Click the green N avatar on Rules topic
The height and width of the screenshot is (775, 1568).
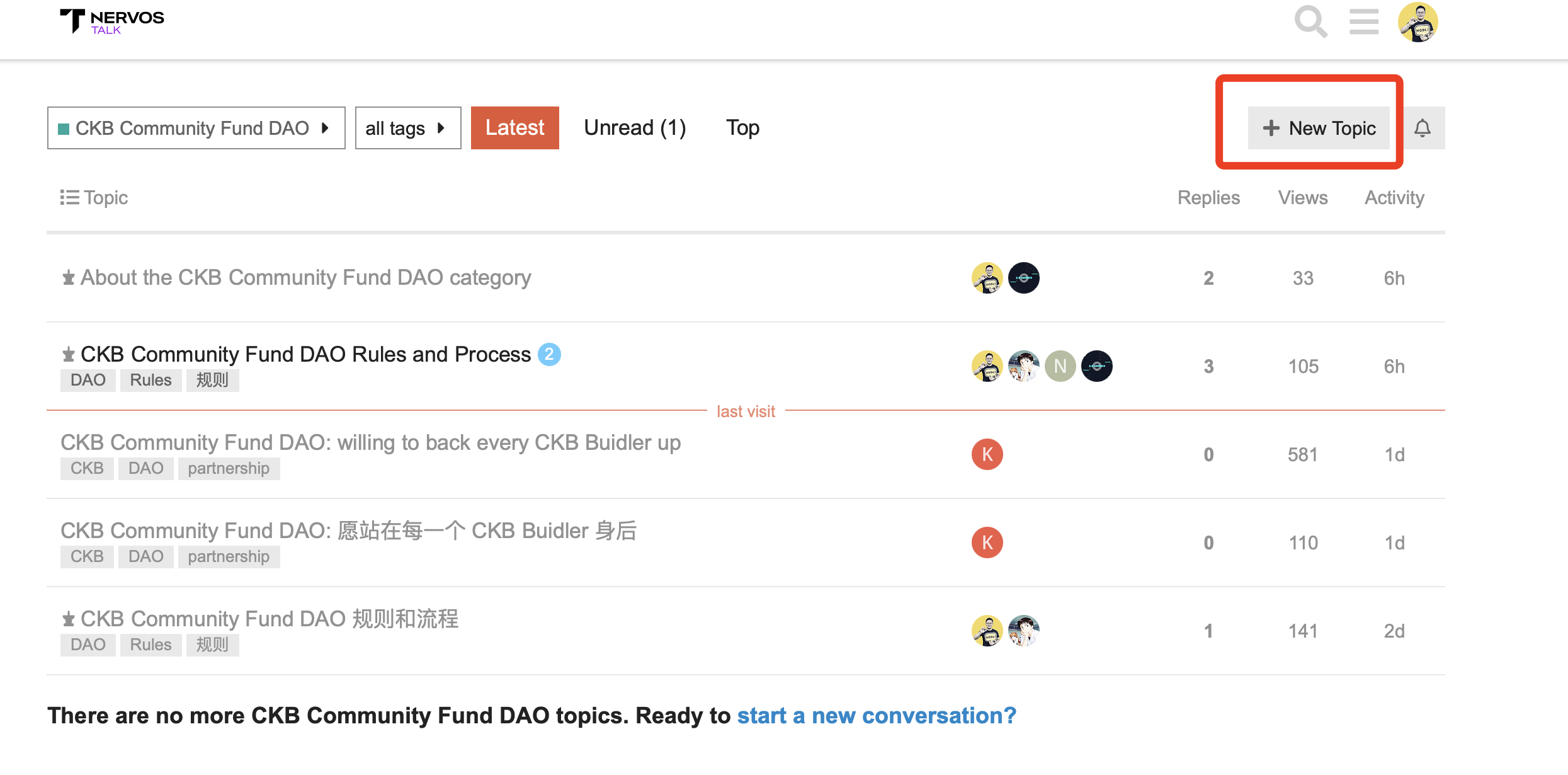point(1060,366)
